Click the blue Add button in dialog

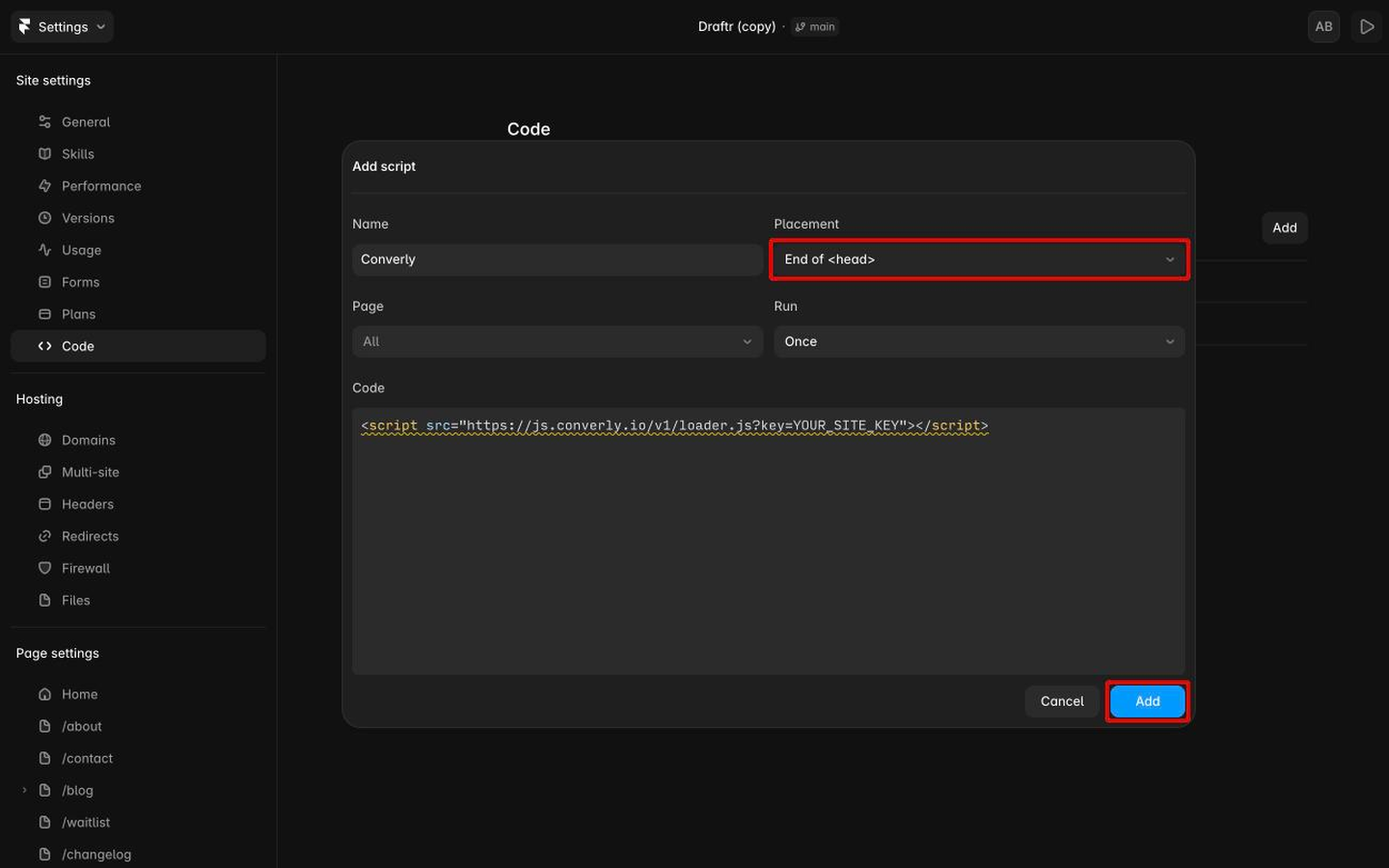click(1147, 701)
